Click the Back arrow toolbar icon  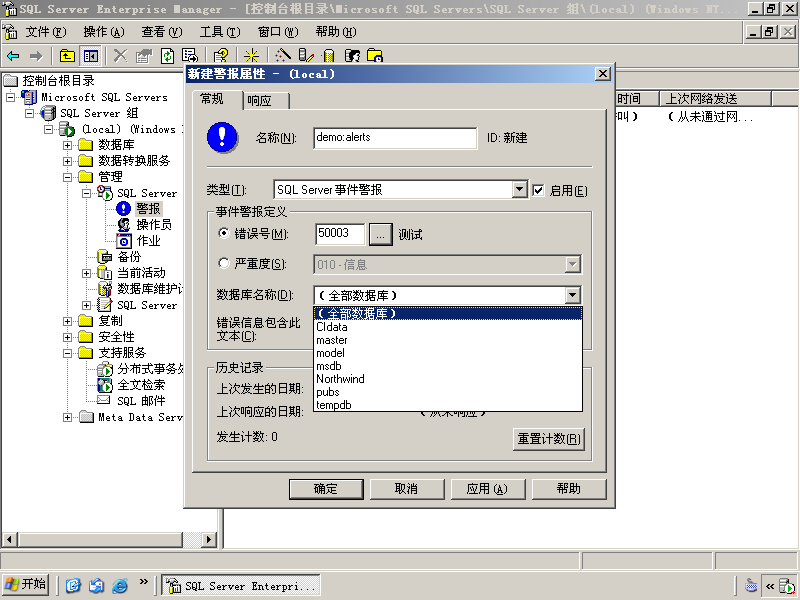tap(13, 56)
